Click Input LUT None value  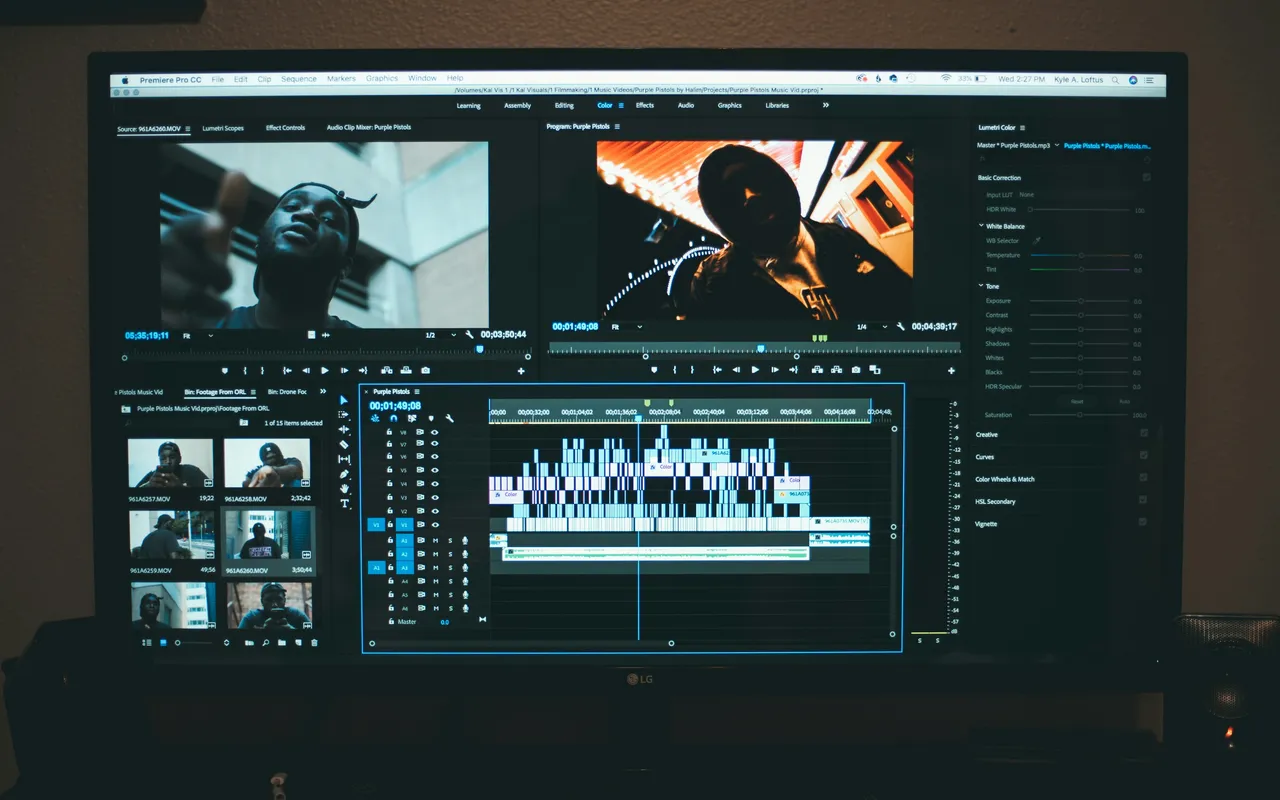(x=1027, y=194)
